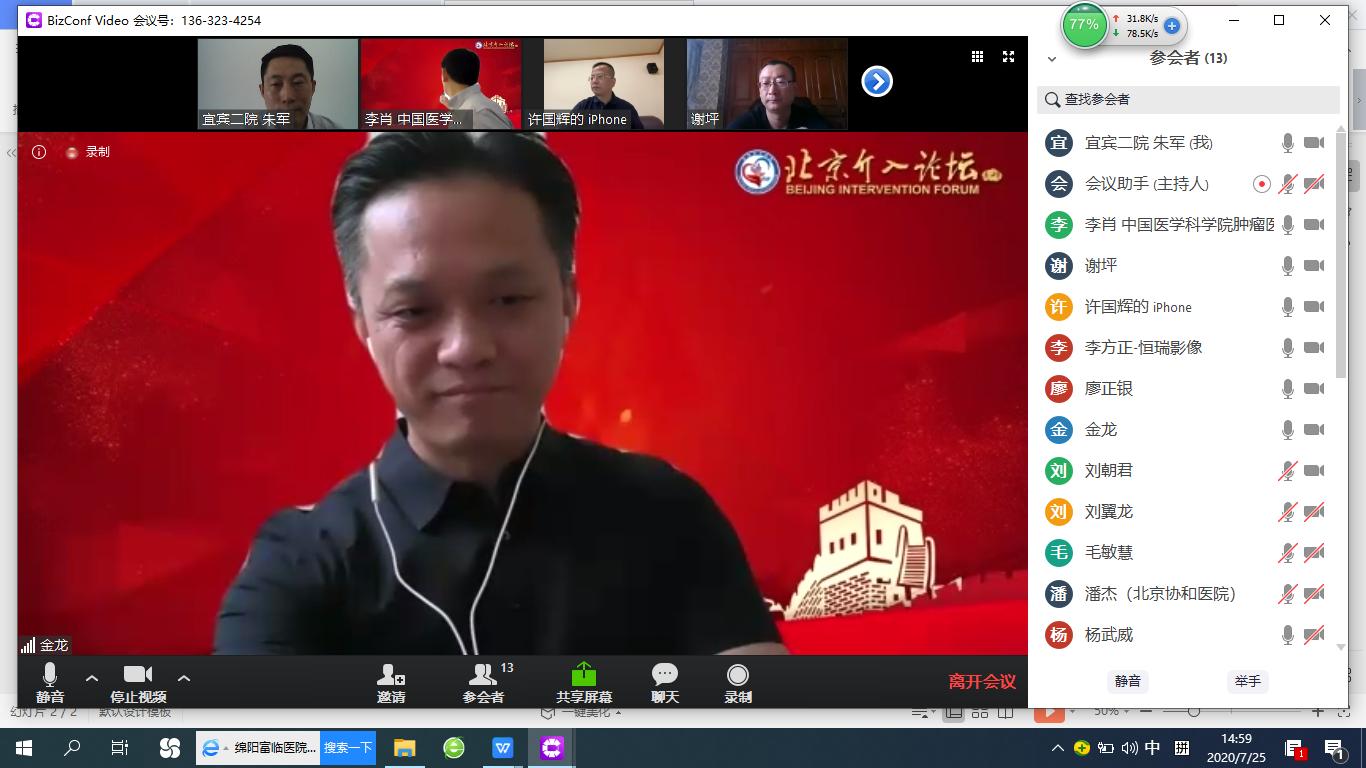Show meeting info via the circled i icon
Viewport: 1366px width, 768px height.
[x=39, y=152]
